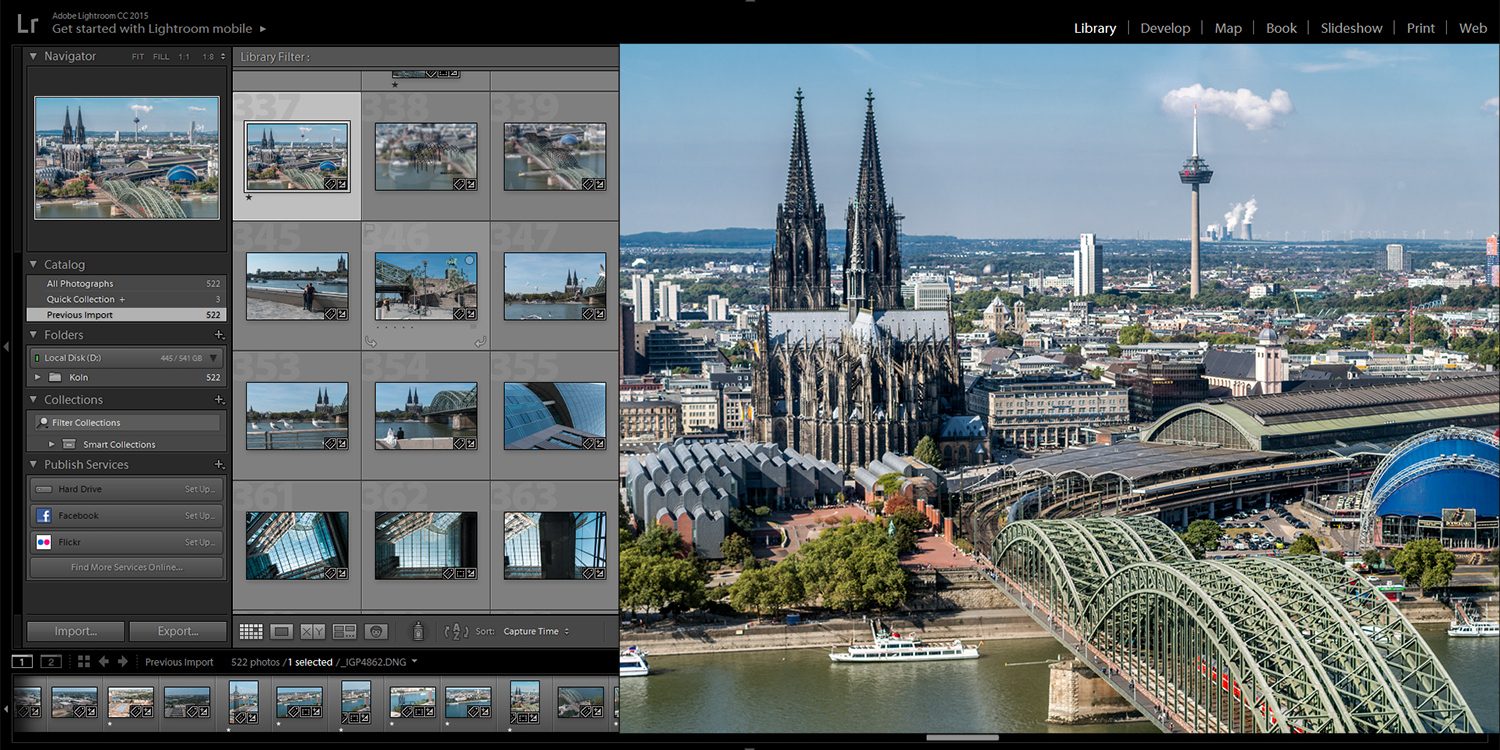The image size is (1500, 750).
Task: Collapse the Publish Services panel
Action: click(x=33, y=465)
